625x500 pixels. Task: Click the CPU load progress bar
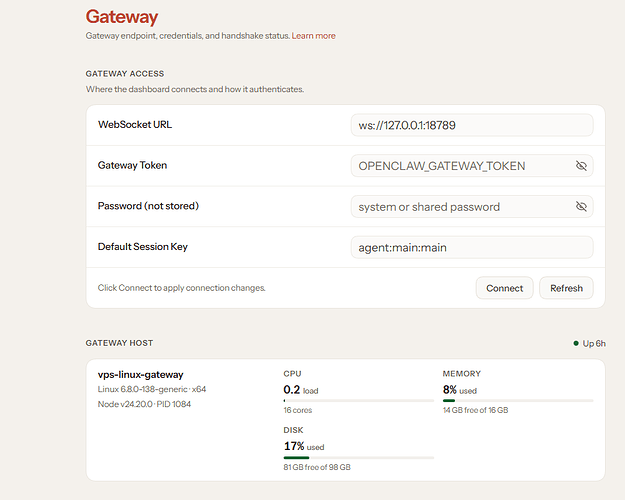pyautogui.click(x=359, y=400)
